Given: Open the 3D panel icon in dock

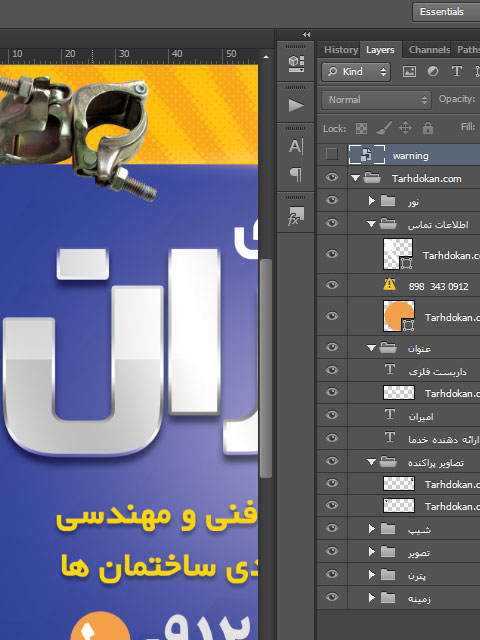Looking at the screenshot, I should 296,64.
